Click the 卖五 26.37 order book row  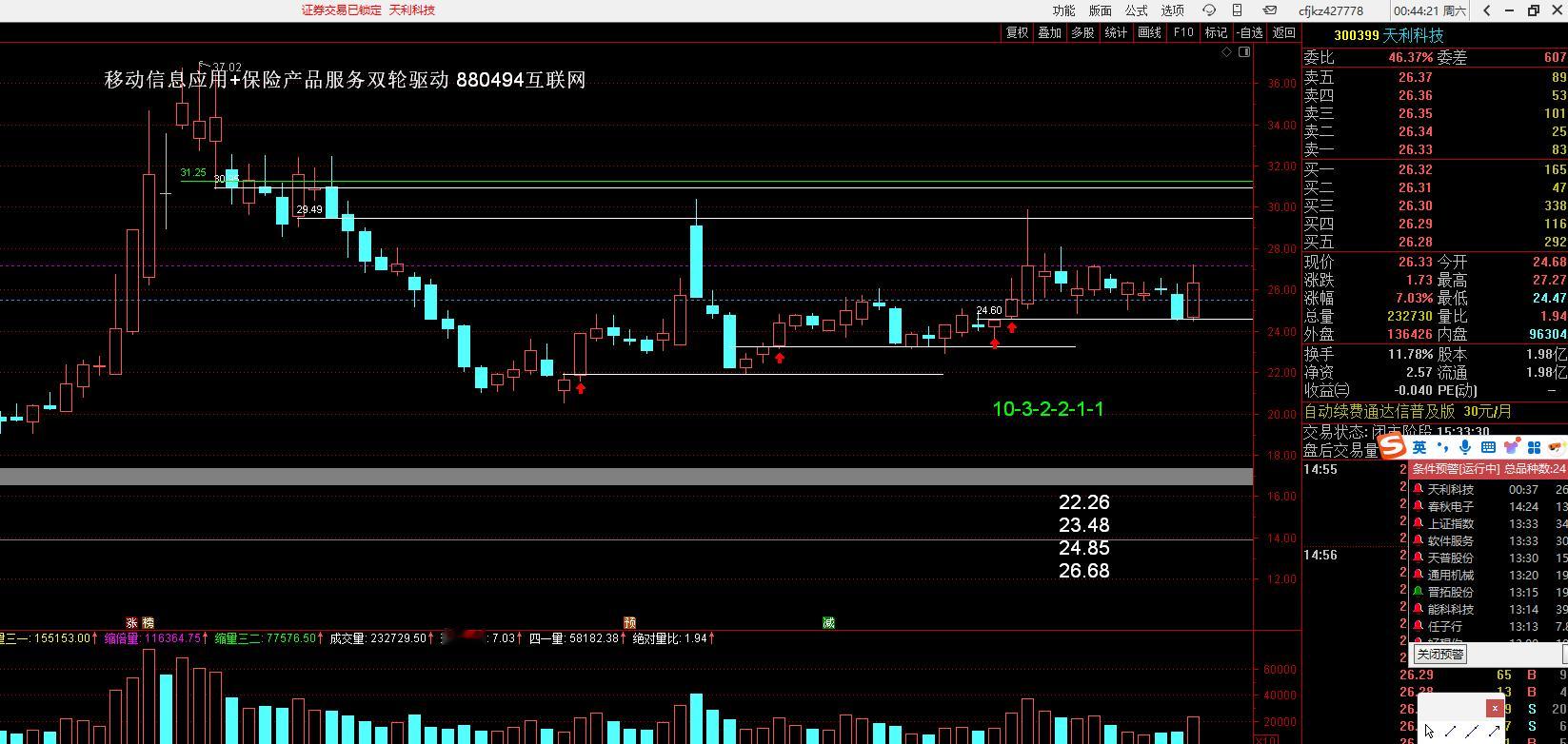(x=1435, y=77)
